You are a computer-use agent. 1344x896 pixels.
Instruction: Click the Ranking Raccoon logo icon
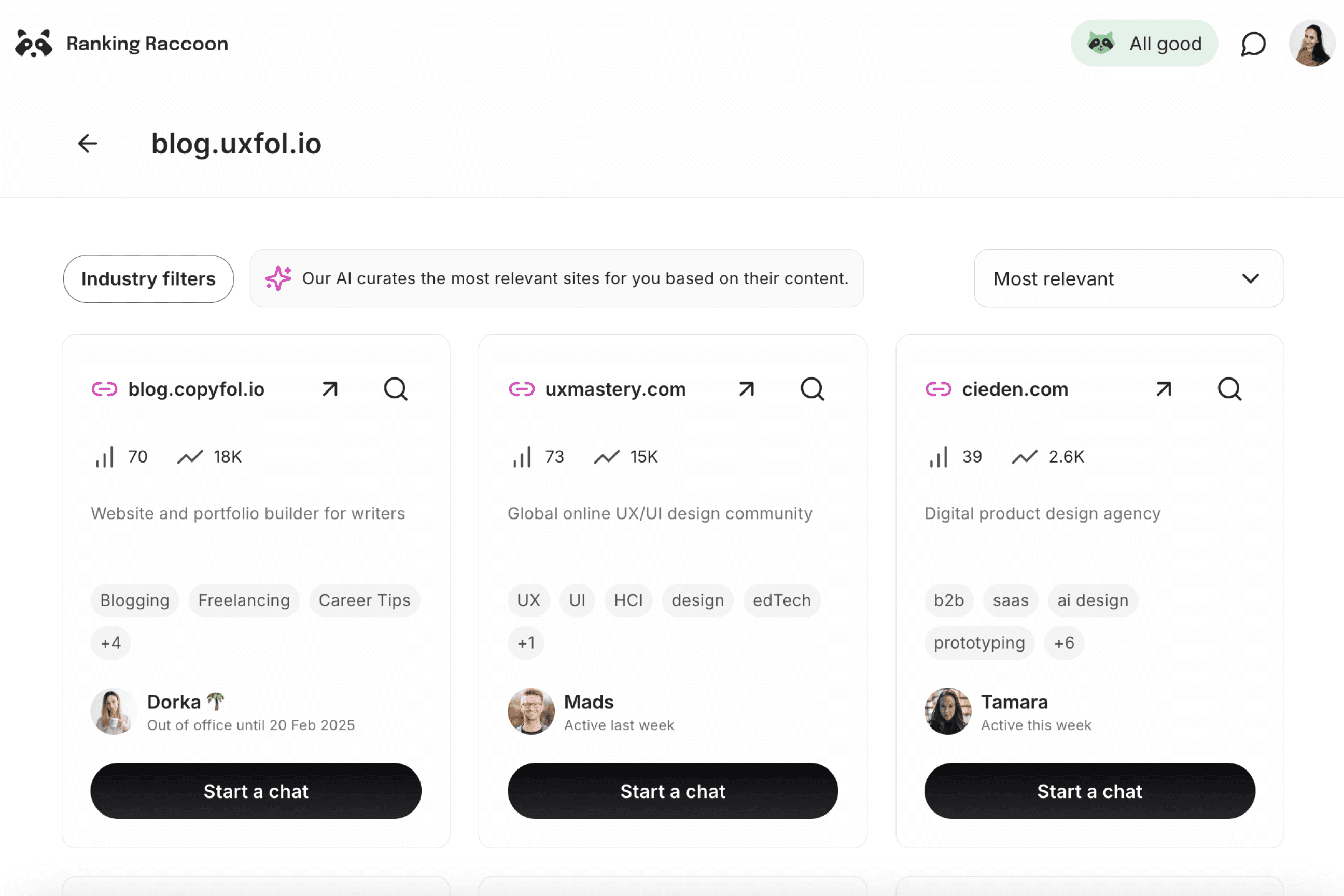[x=34, y=44]
